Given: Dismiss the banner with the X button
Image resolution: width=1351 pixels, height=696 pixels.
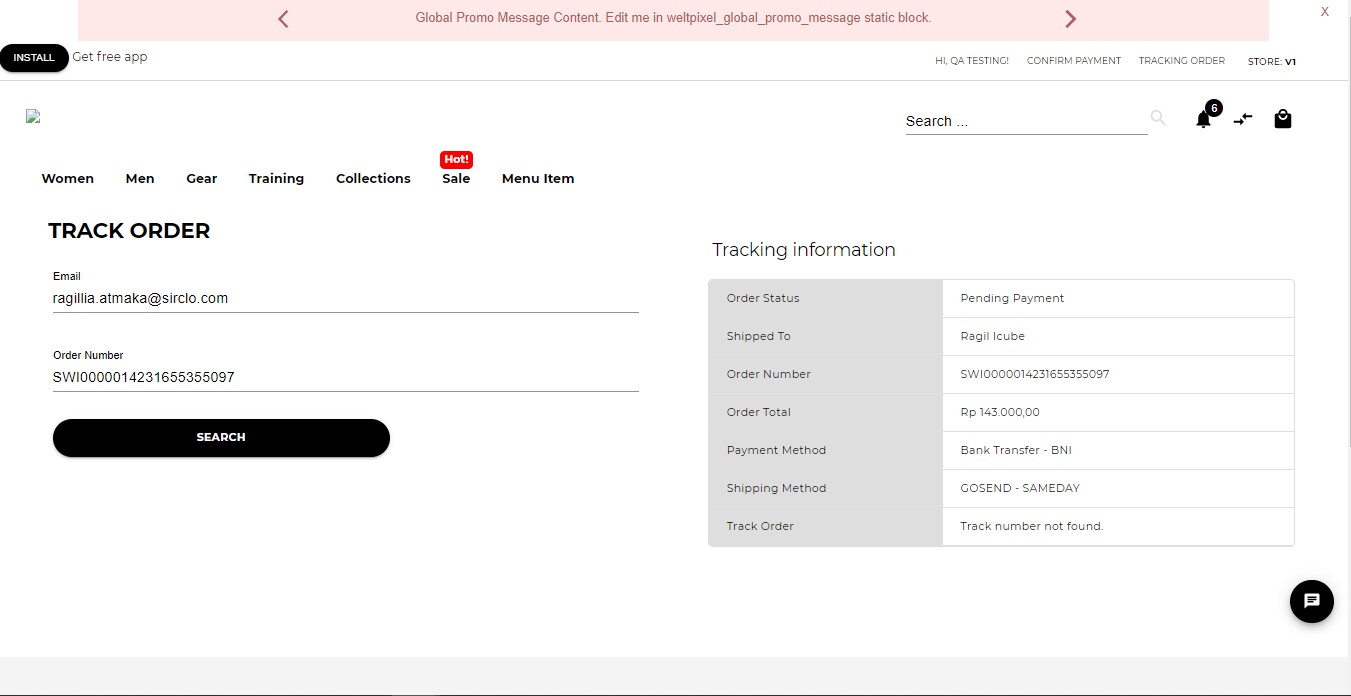Looking at the screenshot, I should [x=1325, y=11].
